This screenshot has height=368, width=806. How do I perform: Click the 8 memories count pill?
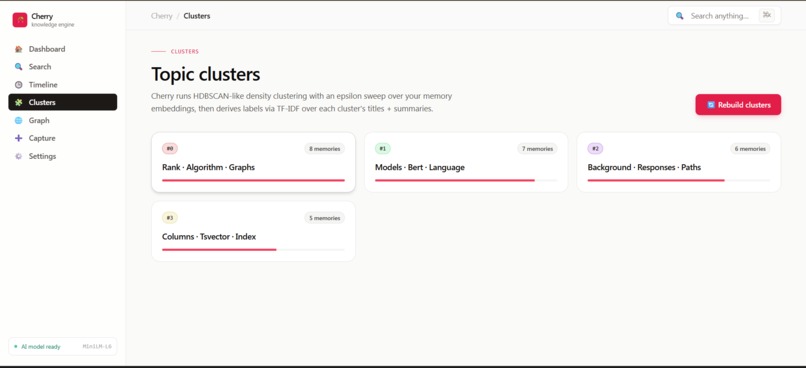324,149
